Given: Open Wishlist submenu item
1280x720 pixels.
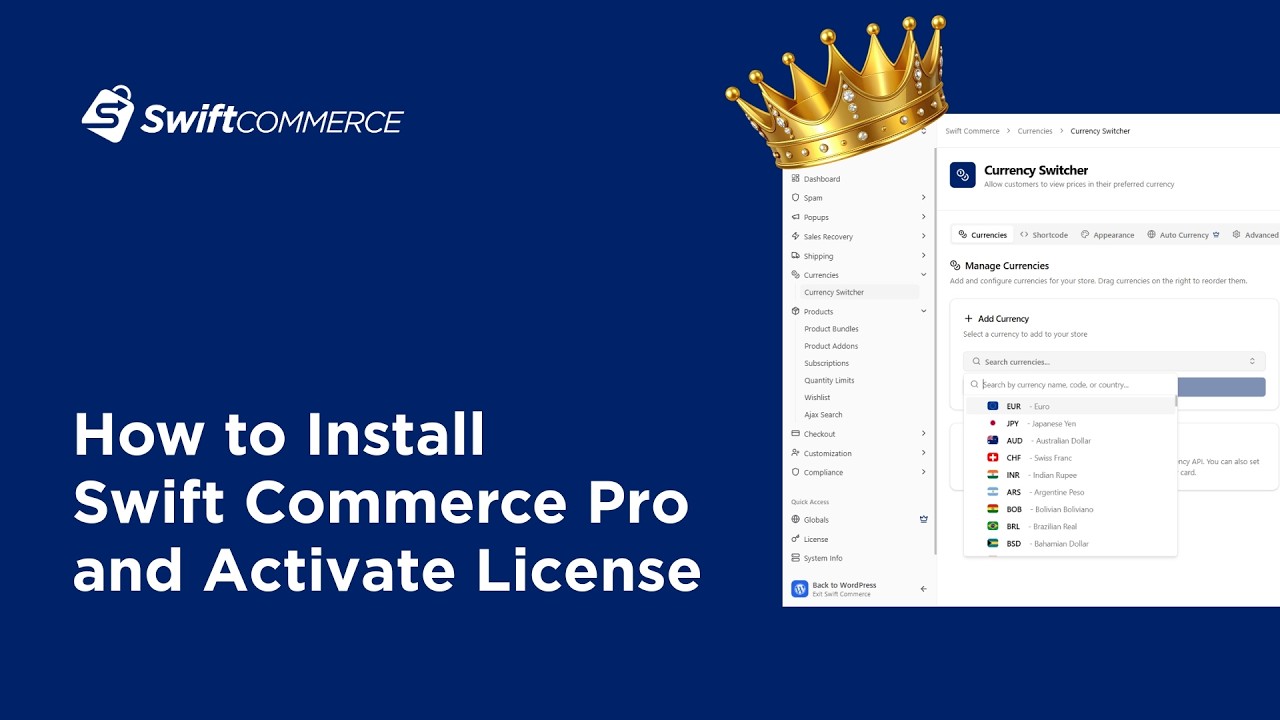Looking at the screenshot, I should [817, 397].
